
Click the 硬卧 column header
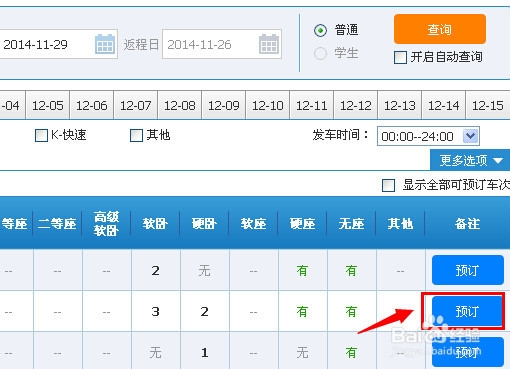[204, 224]
